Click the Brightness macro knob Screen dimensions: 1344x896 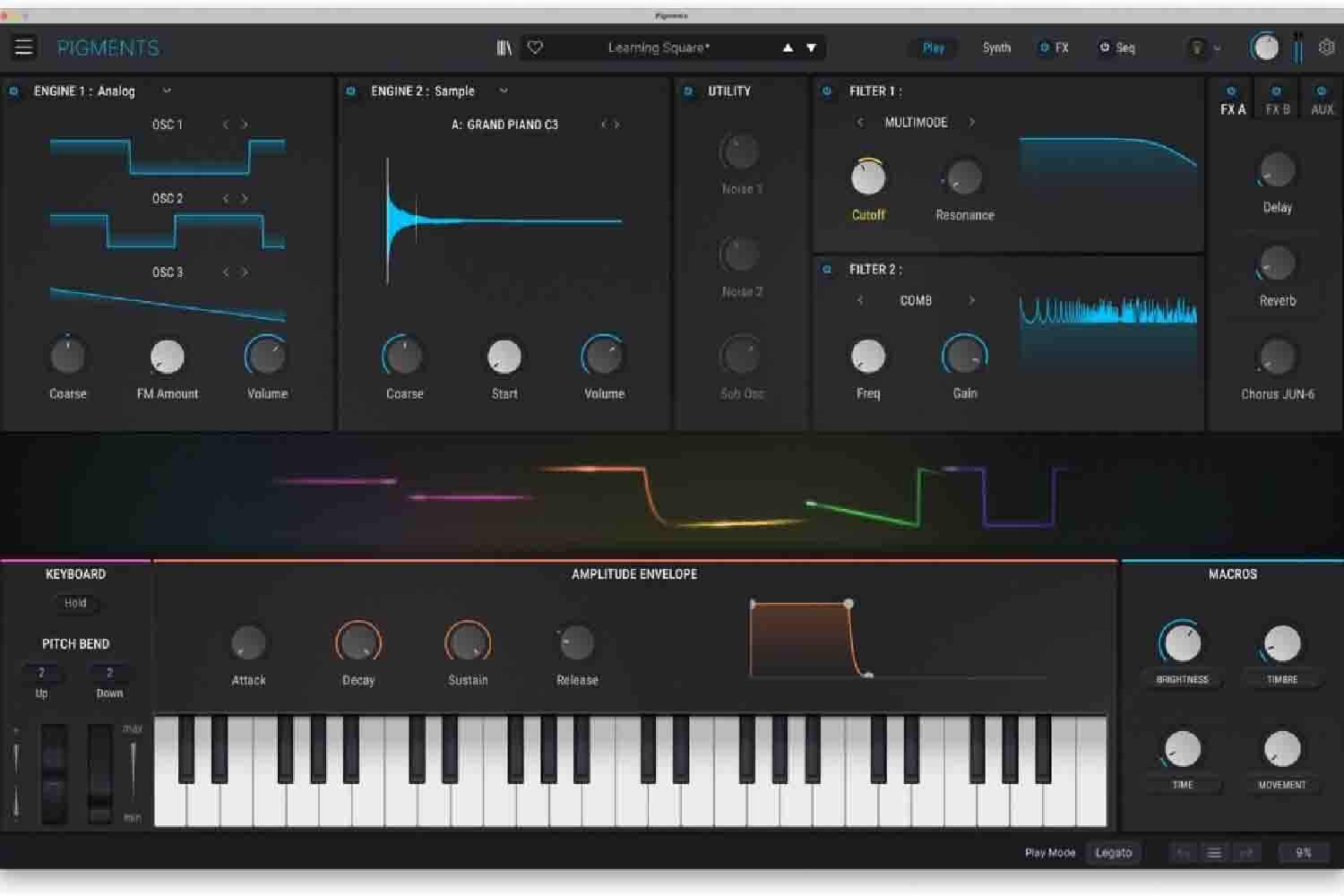pos(1182,642)
